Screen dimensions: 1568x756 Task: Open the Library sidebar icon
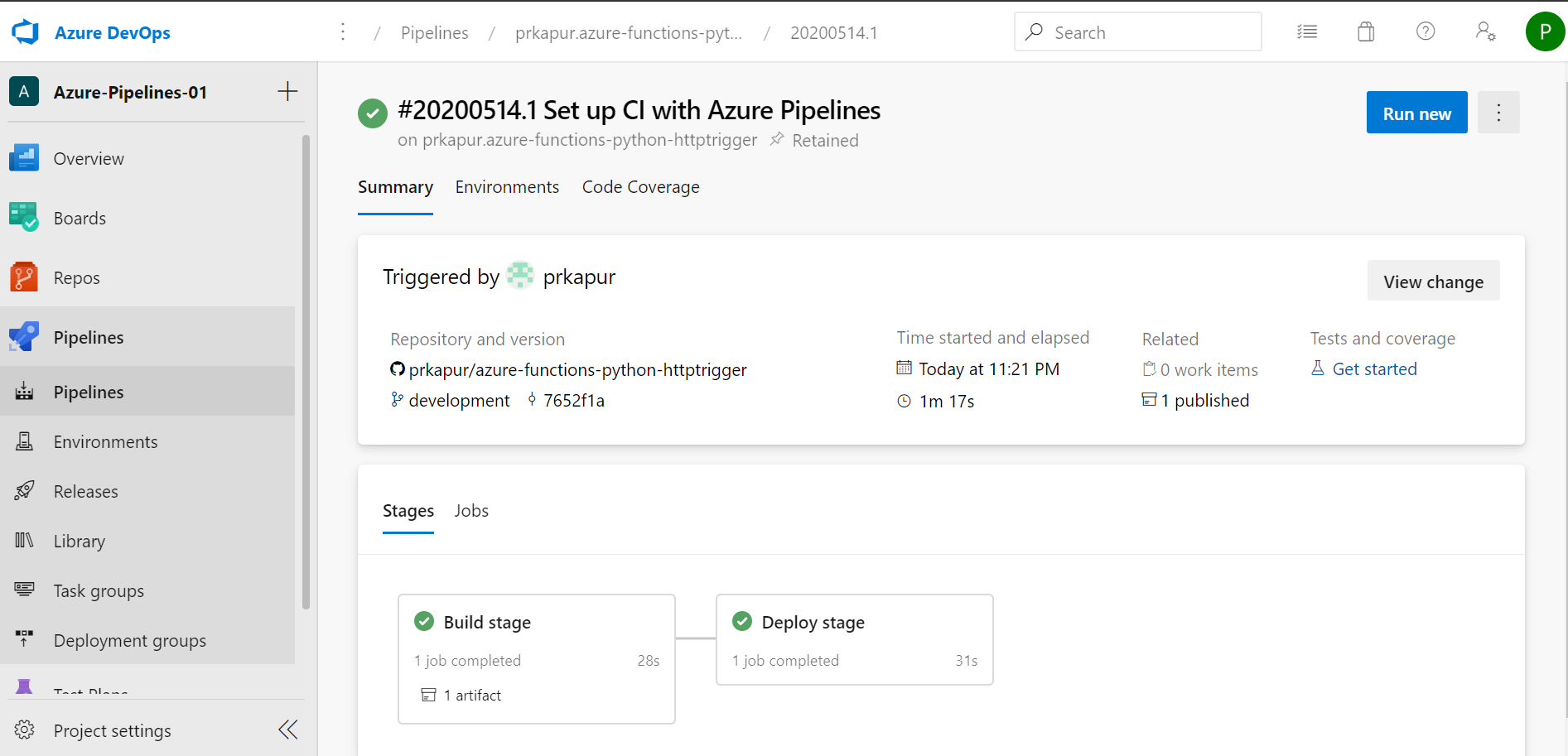24,540
